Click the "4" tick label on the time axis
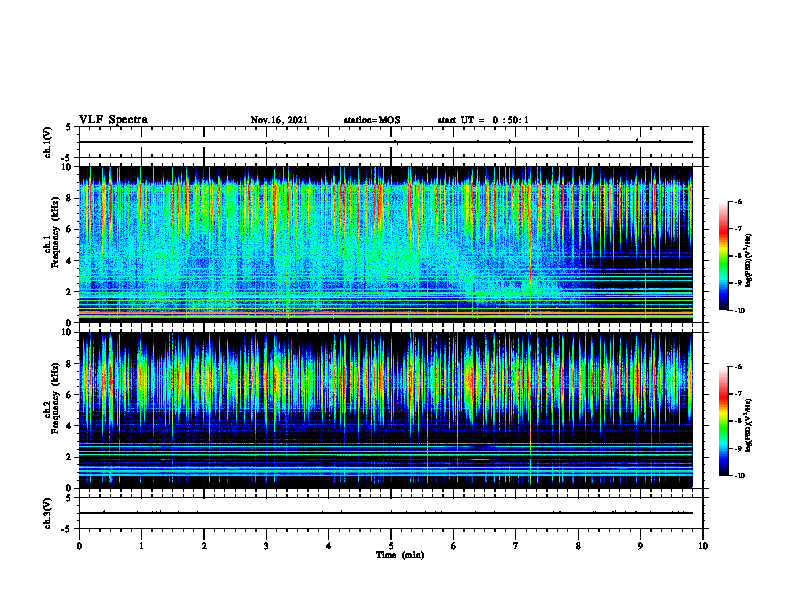The image size is (792, 612). [329, 546]
